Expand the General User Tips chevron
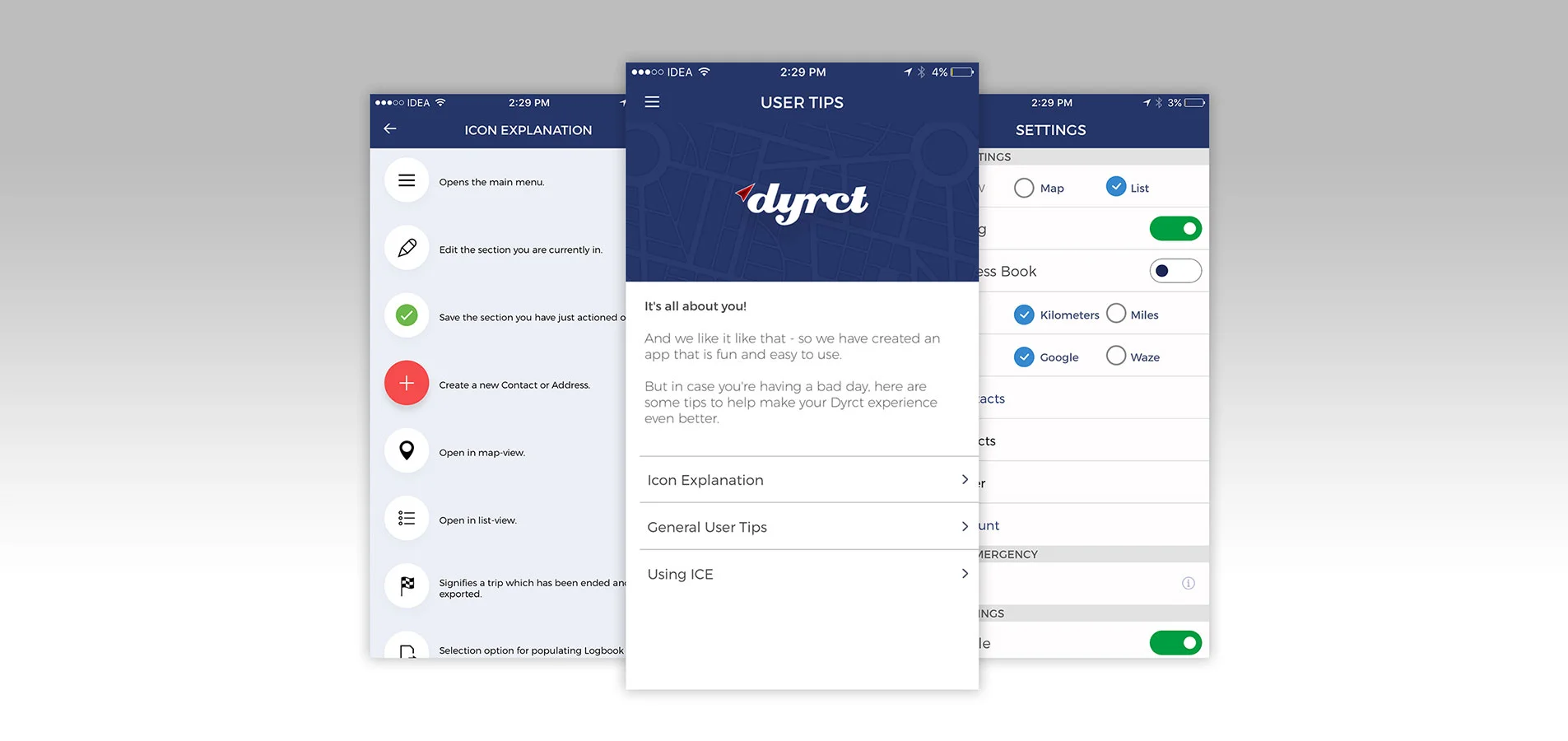This screenshot has width=1568, height=741. [x=965, y=526]
